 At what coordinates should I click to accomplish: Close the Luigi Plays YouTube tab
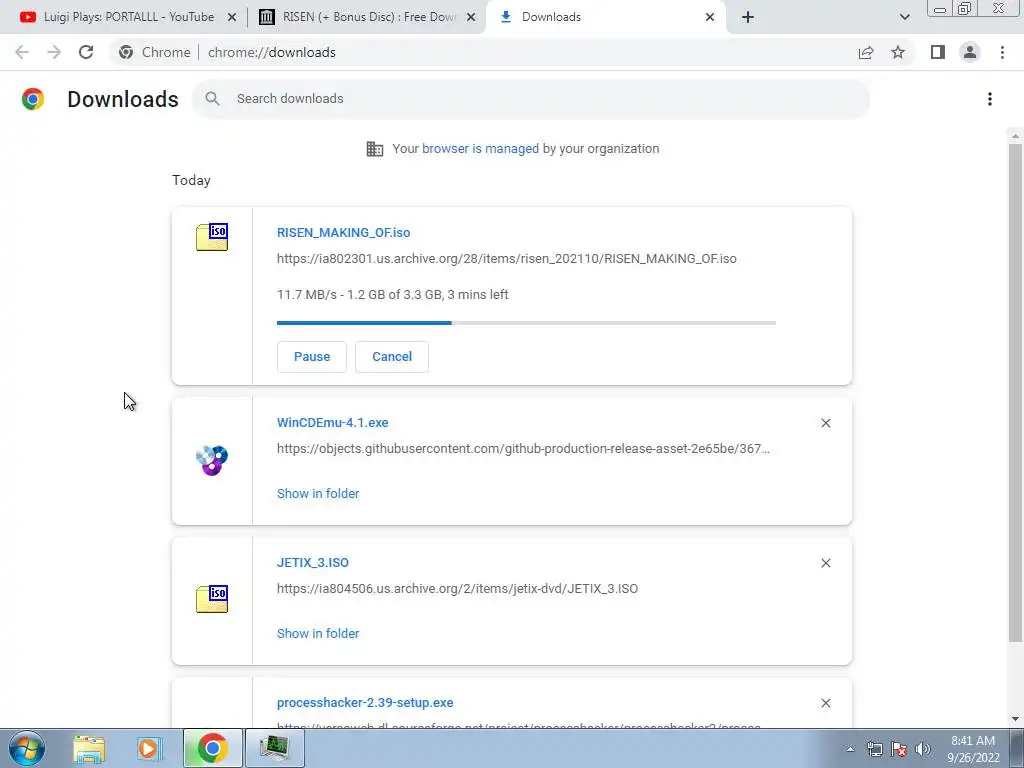coord(232,18)
